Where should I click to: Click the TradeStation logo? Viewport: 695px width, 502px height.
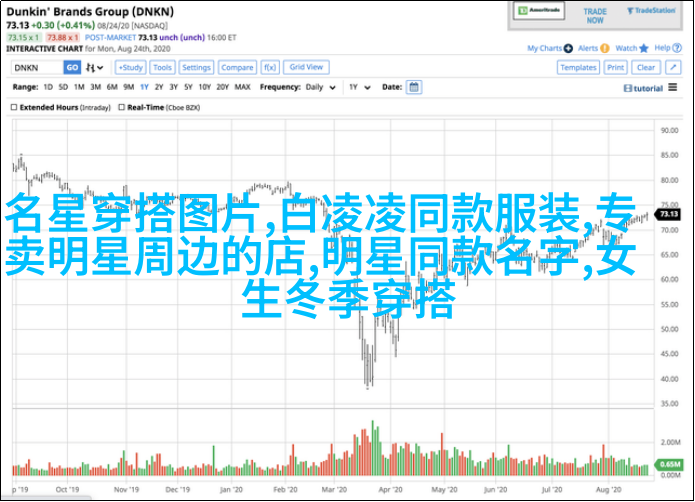coord(651,11)
